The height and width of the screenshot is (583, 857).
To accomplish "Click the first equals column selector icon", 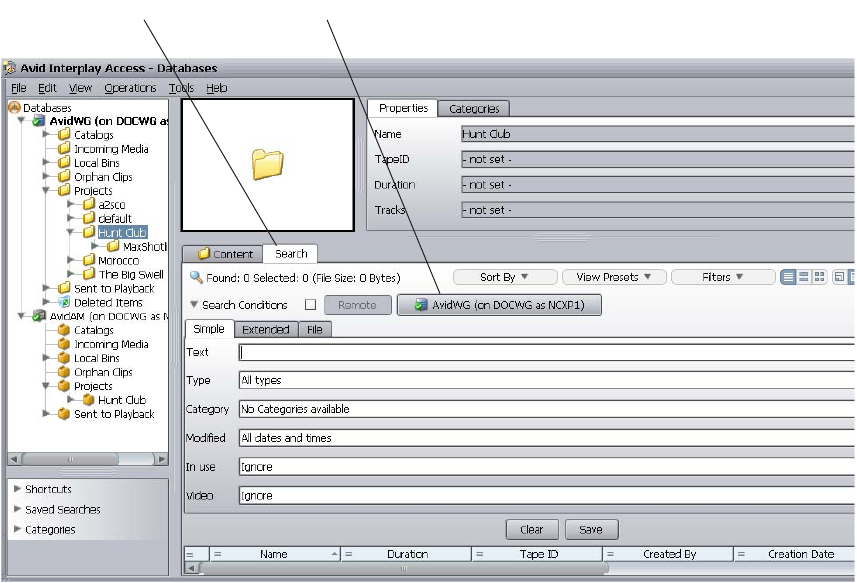I will point(190,554).
